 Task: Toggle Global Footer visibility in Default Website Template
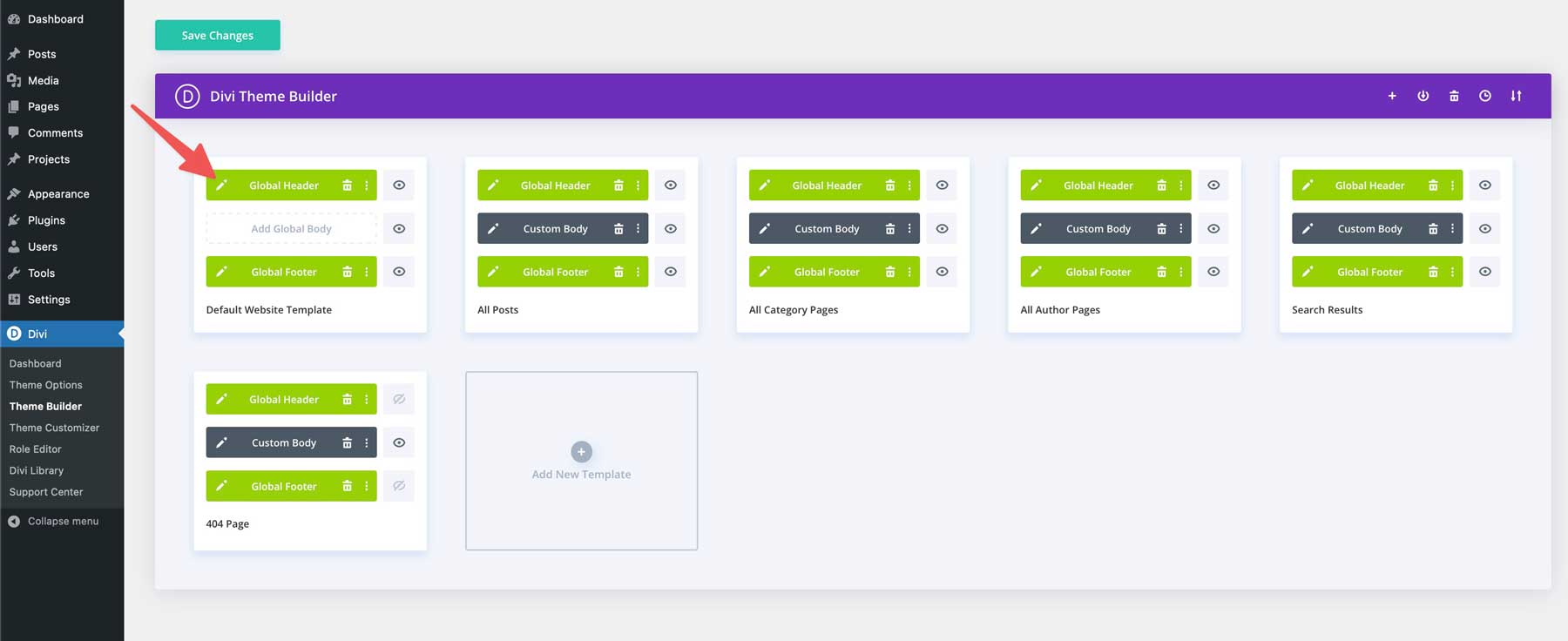pyautogui.click(x=399, y=272)
